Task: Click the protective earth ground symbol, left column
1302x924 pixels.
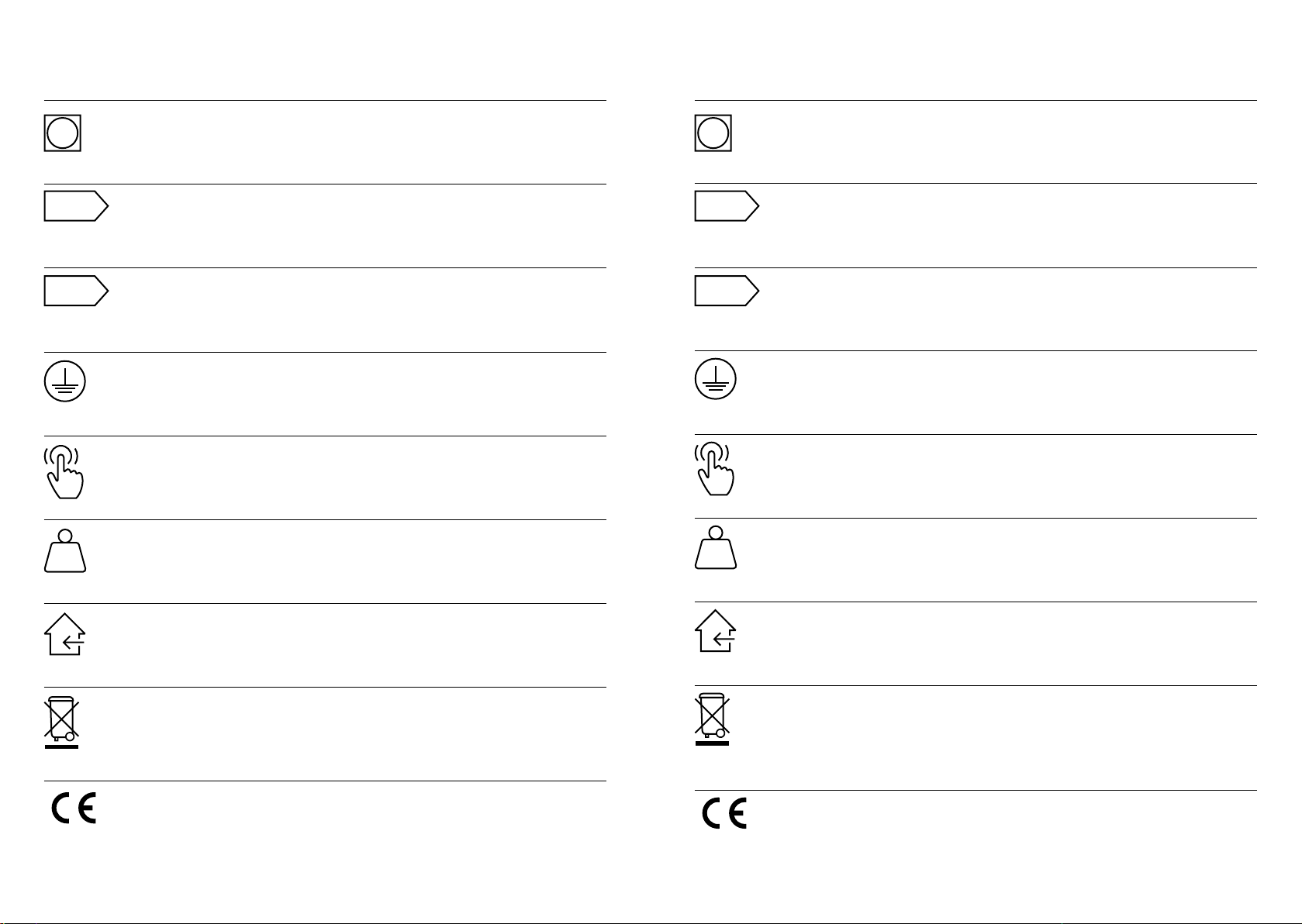Action: coord(65,381)
